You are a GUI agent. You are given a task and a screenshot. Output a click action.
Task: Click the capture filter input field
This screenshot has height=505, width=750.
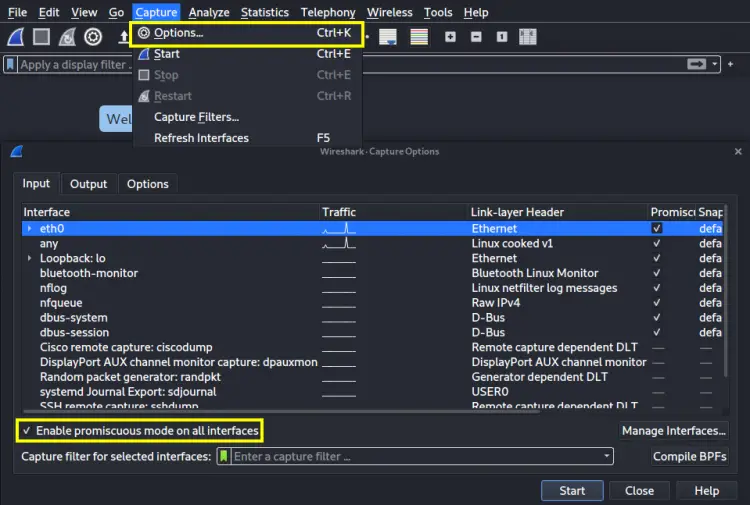415,456
